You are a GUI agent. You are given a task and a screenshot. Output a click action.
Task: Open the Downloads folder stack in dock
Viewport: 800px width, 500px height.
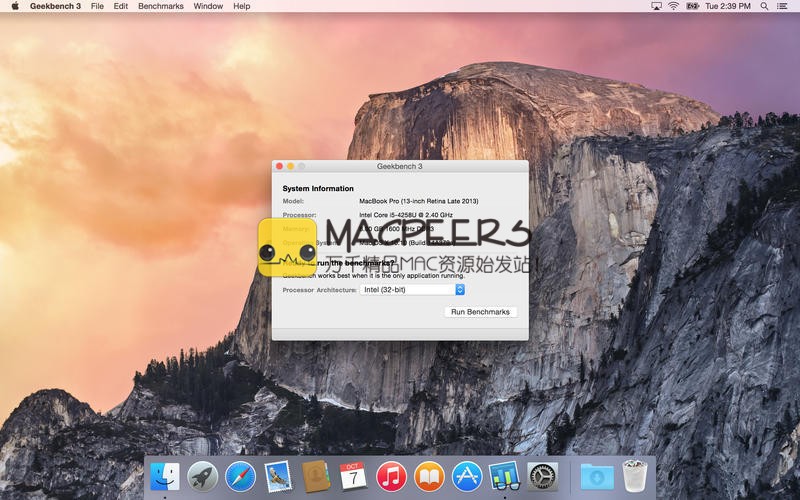coord(597,477)
